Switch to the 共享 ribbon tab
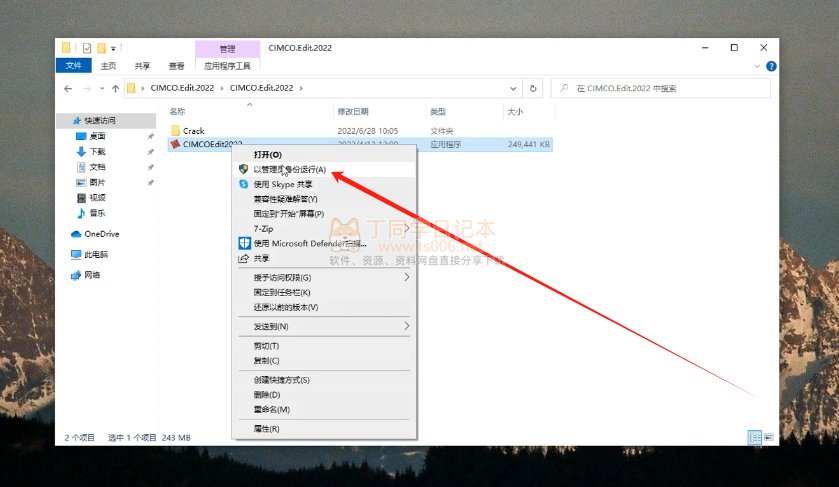 coord(142,66)
